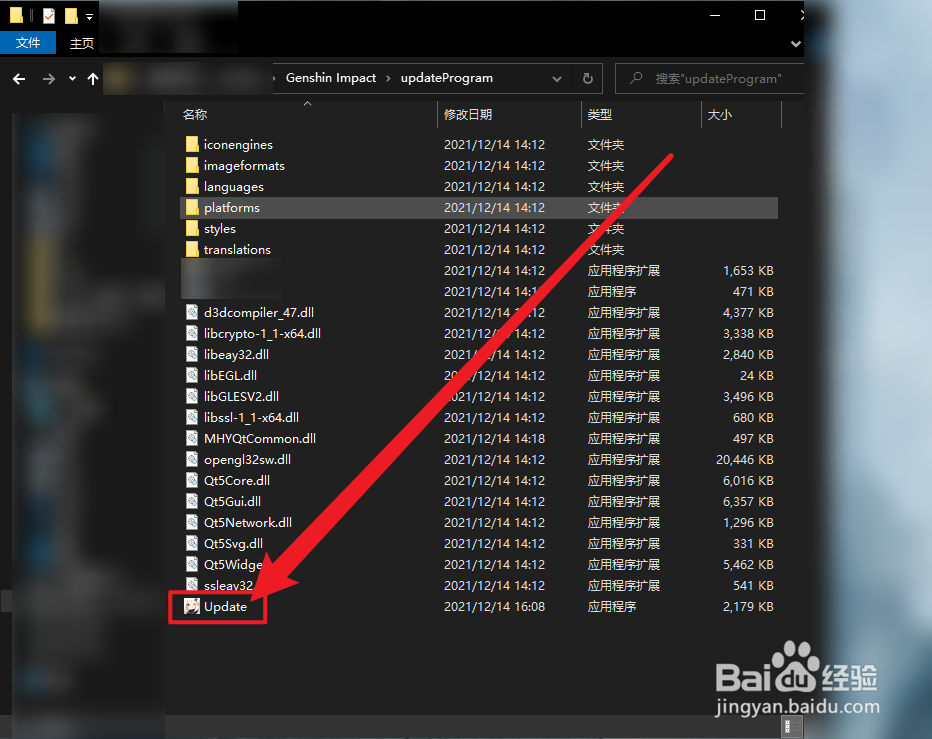The height and width of the screenshot is (739, 932).
Task: Click the properties icon in title bar
Action: tap(49, 15)
